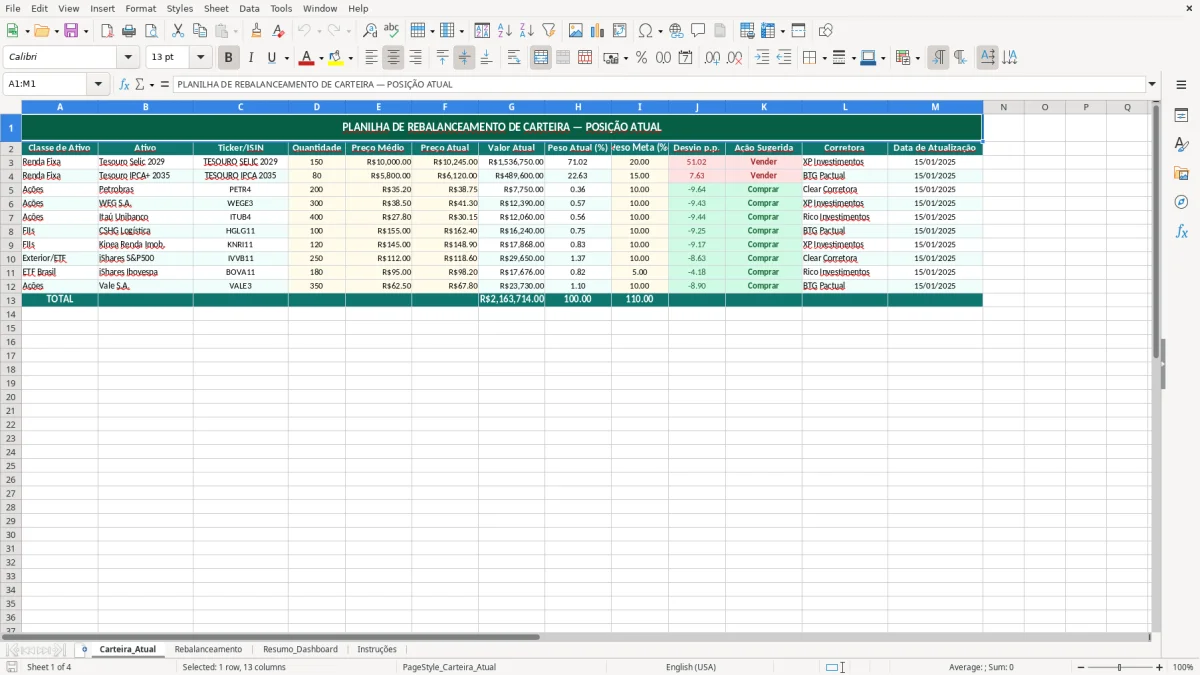The height and width of the screenshot is (675, 1200).
Task: Toggle Underline formatting
Action: (x=271, y=58)
